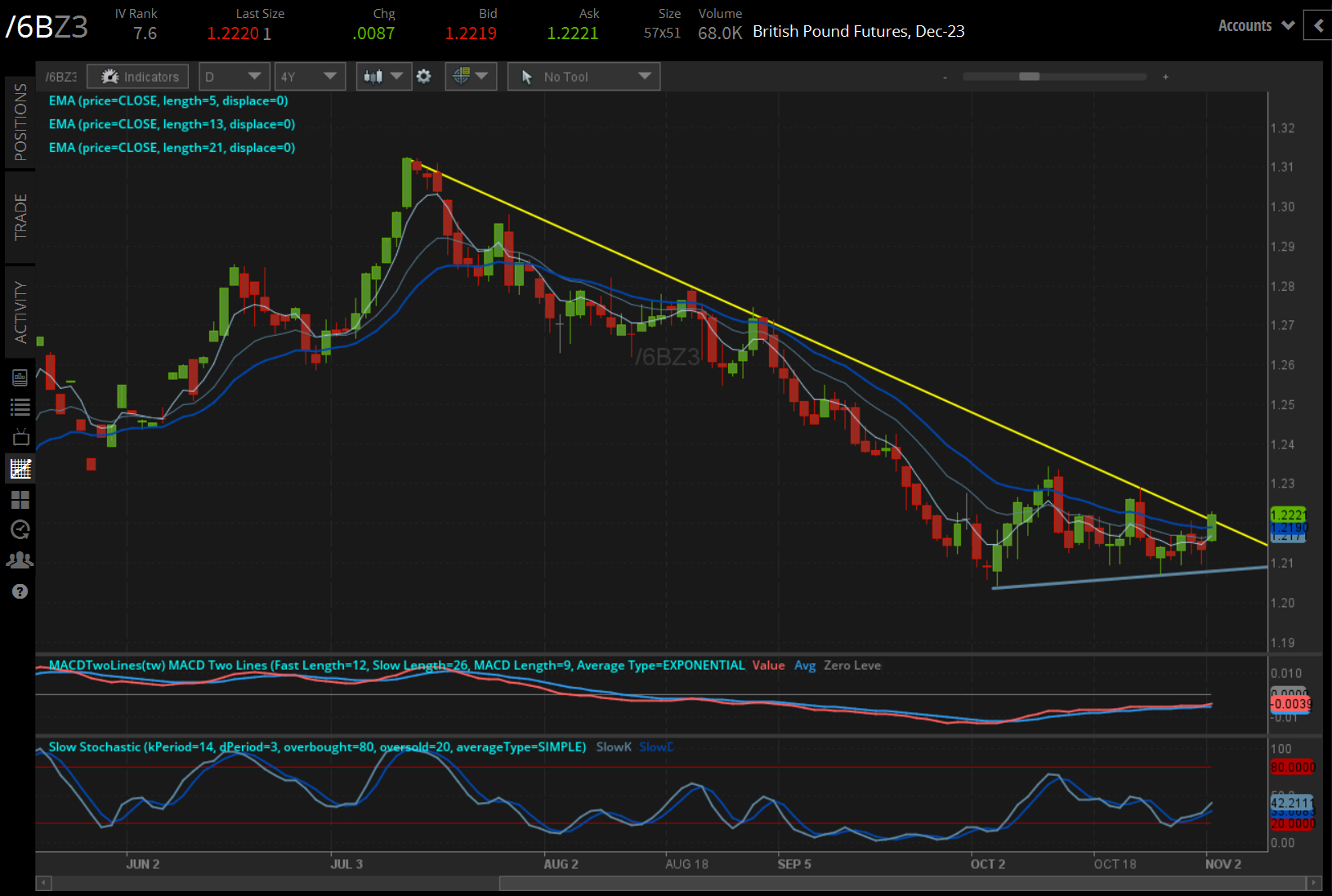Click the SEP 5 date label

pyautogui.click(x=794, y=864)
